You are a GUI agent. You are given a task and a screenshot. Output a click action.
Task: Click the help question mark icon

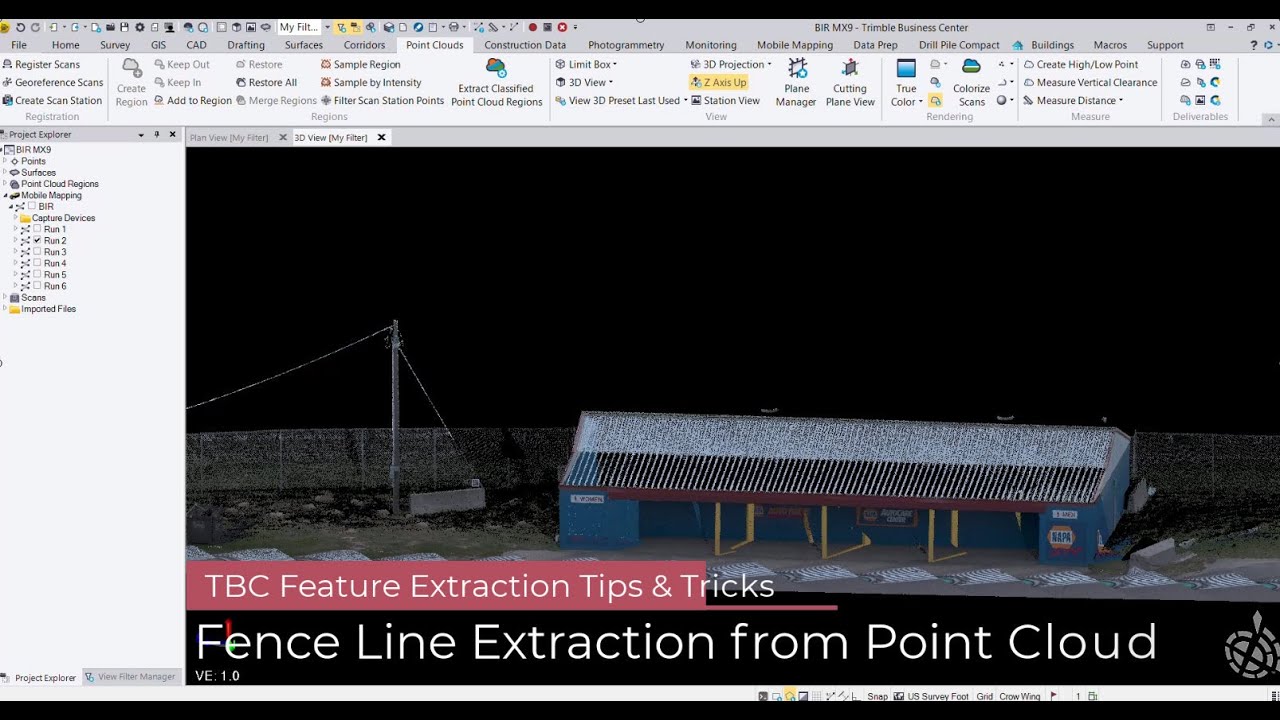click(1254, 45)
